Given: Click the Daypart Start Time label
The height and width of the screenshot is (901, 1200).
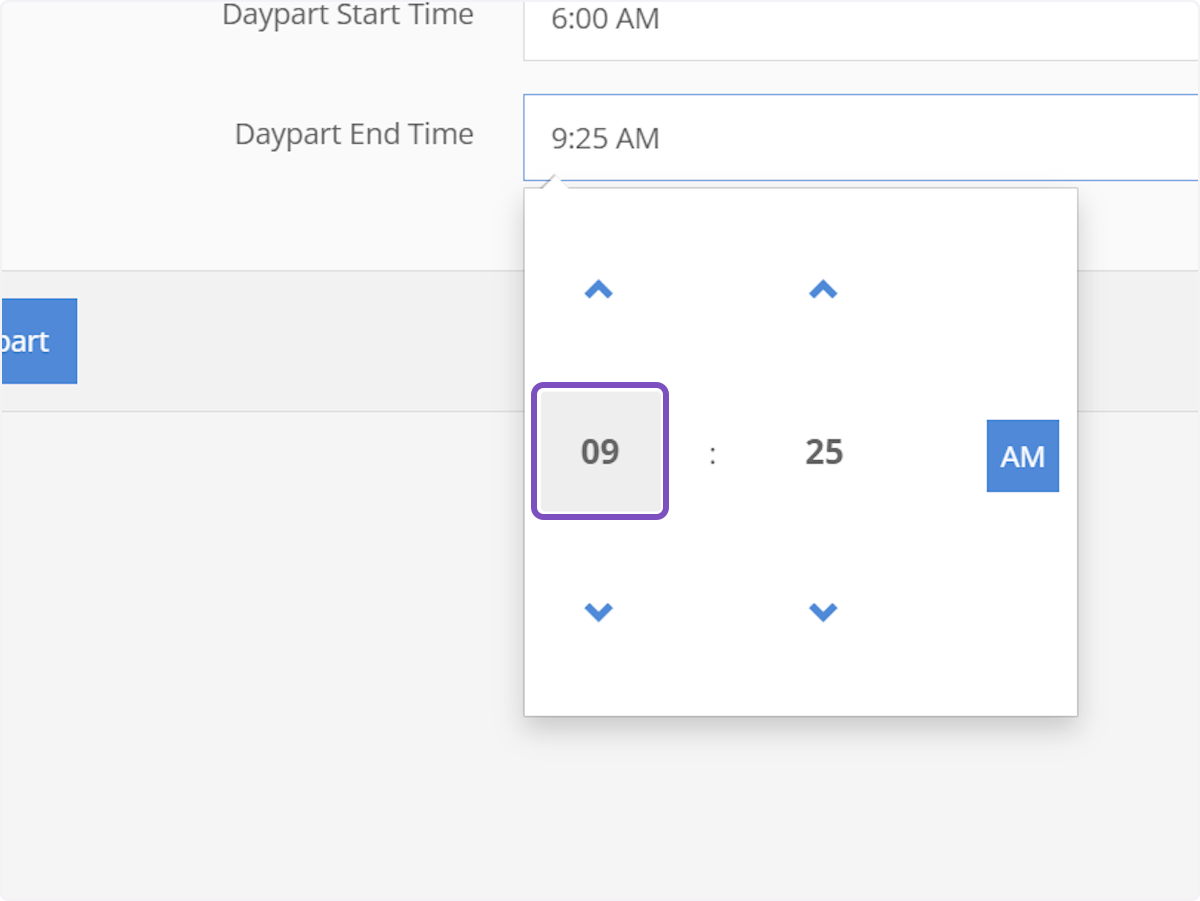Looking at the screenshot, I should pos(349,15).
